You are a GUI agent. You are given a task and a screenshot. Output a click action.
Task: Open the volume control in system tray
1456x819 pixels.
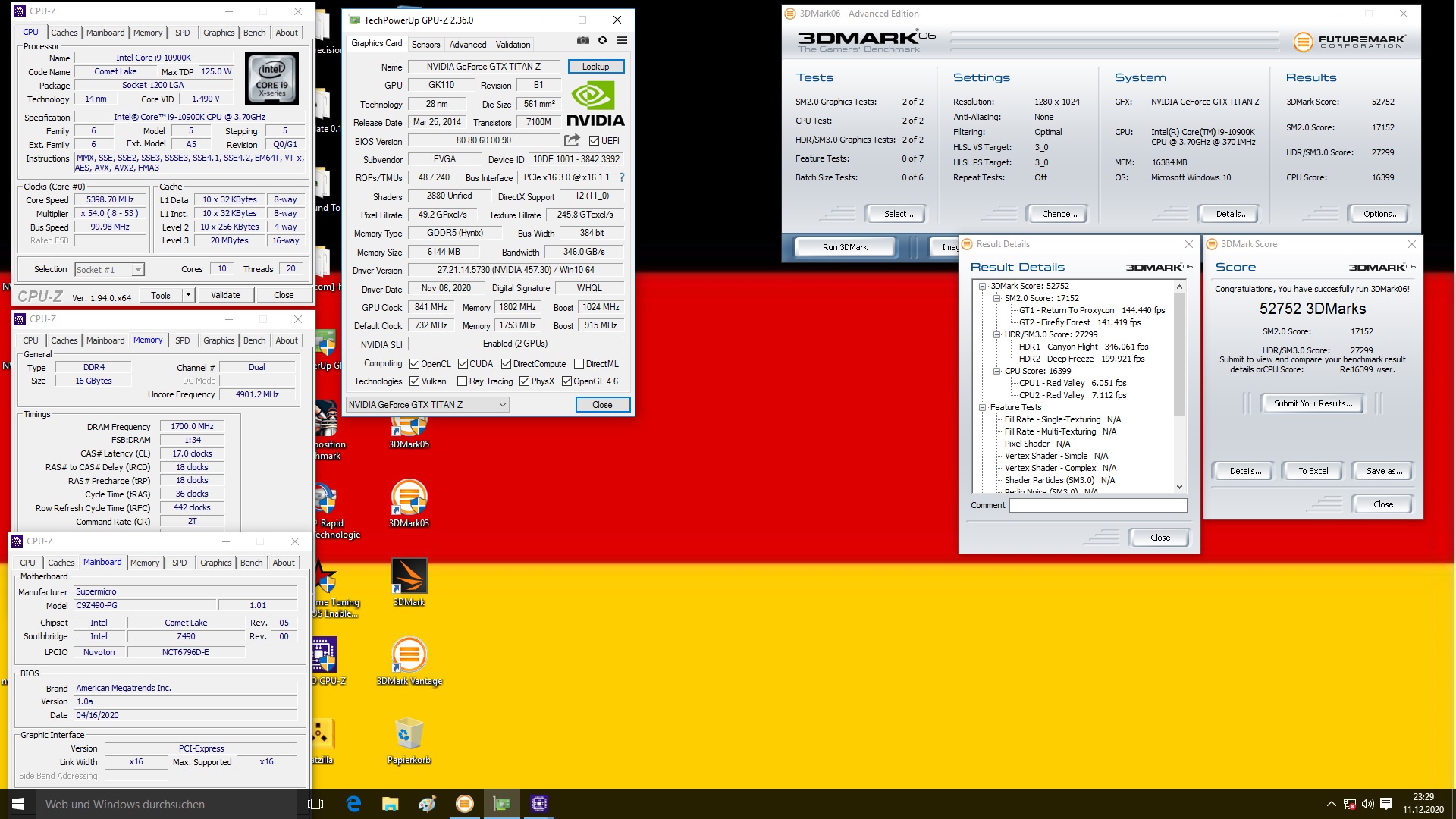point(1368,804)
